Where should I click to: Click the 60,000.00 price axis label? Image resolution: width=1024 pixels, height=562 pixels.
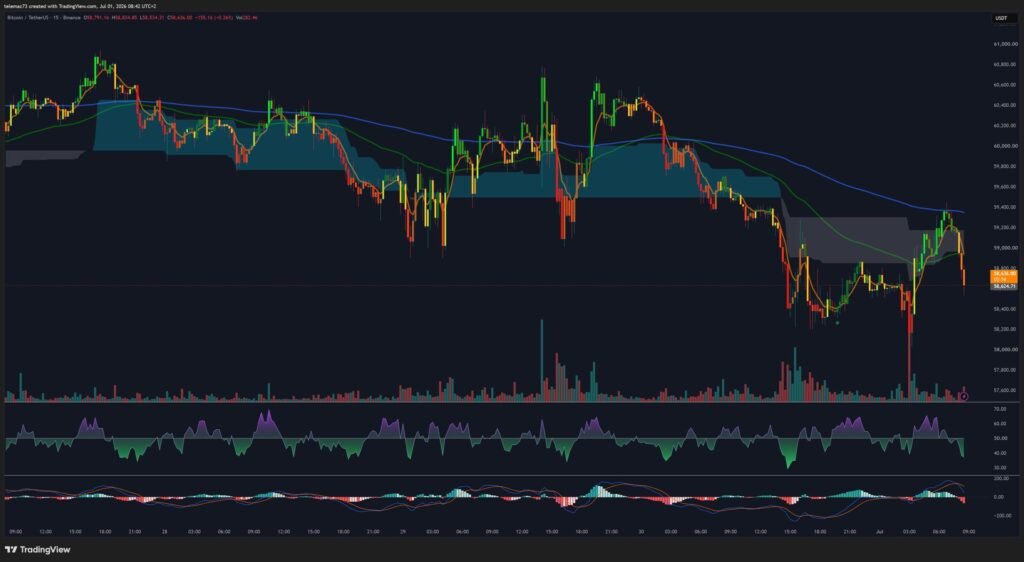click(x=1004, y=146)
